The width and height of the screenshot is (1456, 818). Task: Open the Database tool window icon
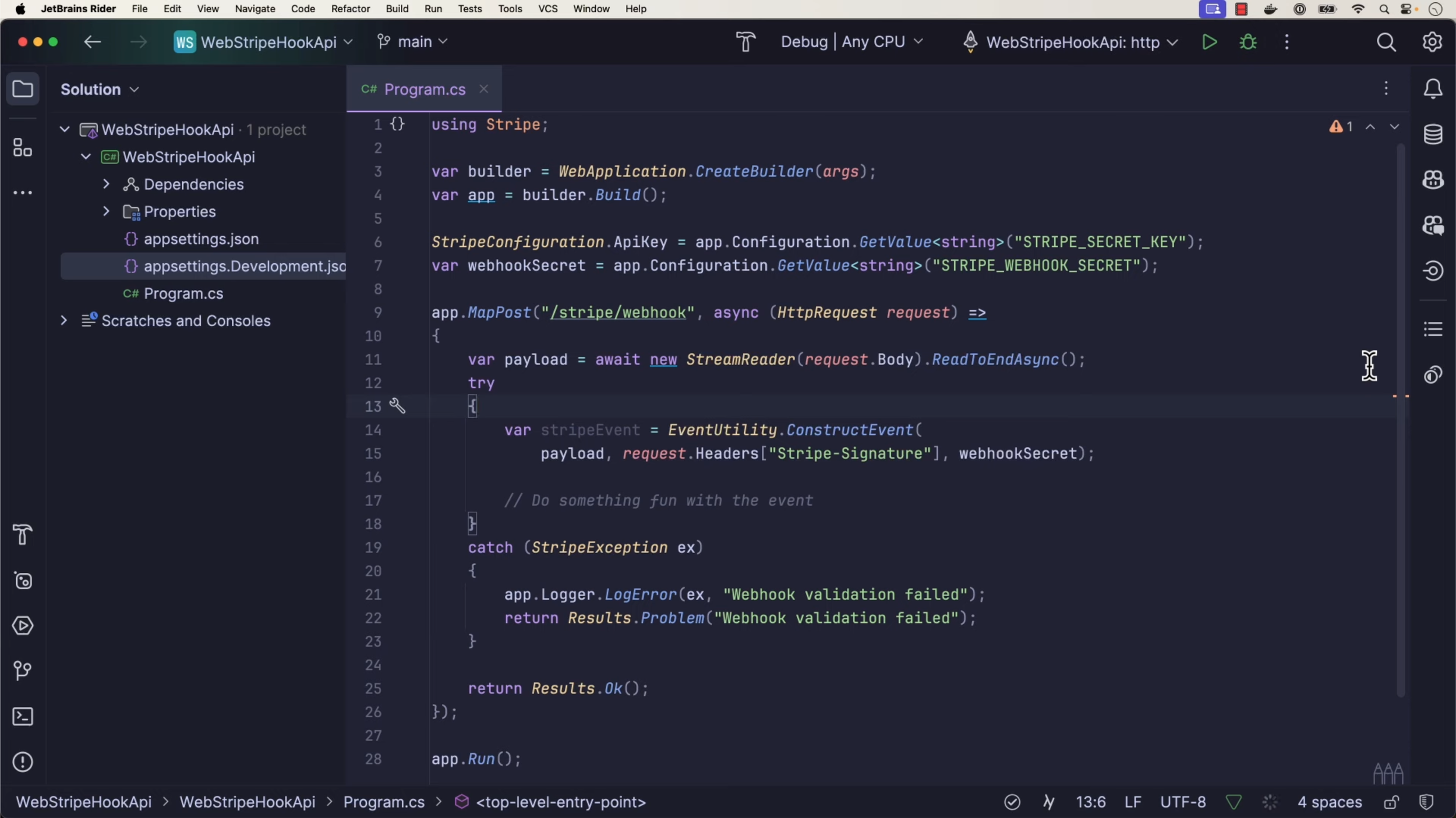(1433, 134)
